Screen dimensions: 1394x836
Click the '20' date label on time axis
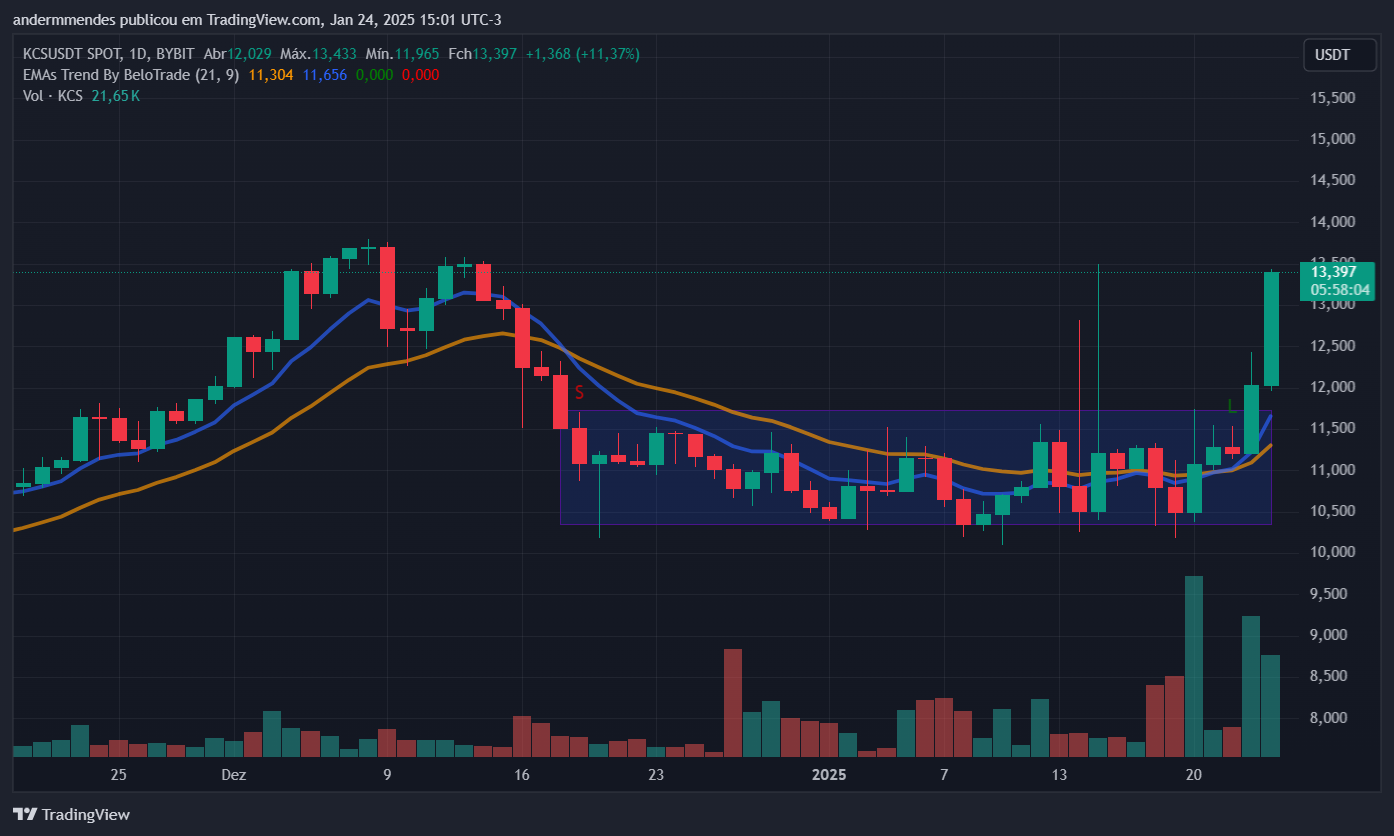click(1193, 775)
